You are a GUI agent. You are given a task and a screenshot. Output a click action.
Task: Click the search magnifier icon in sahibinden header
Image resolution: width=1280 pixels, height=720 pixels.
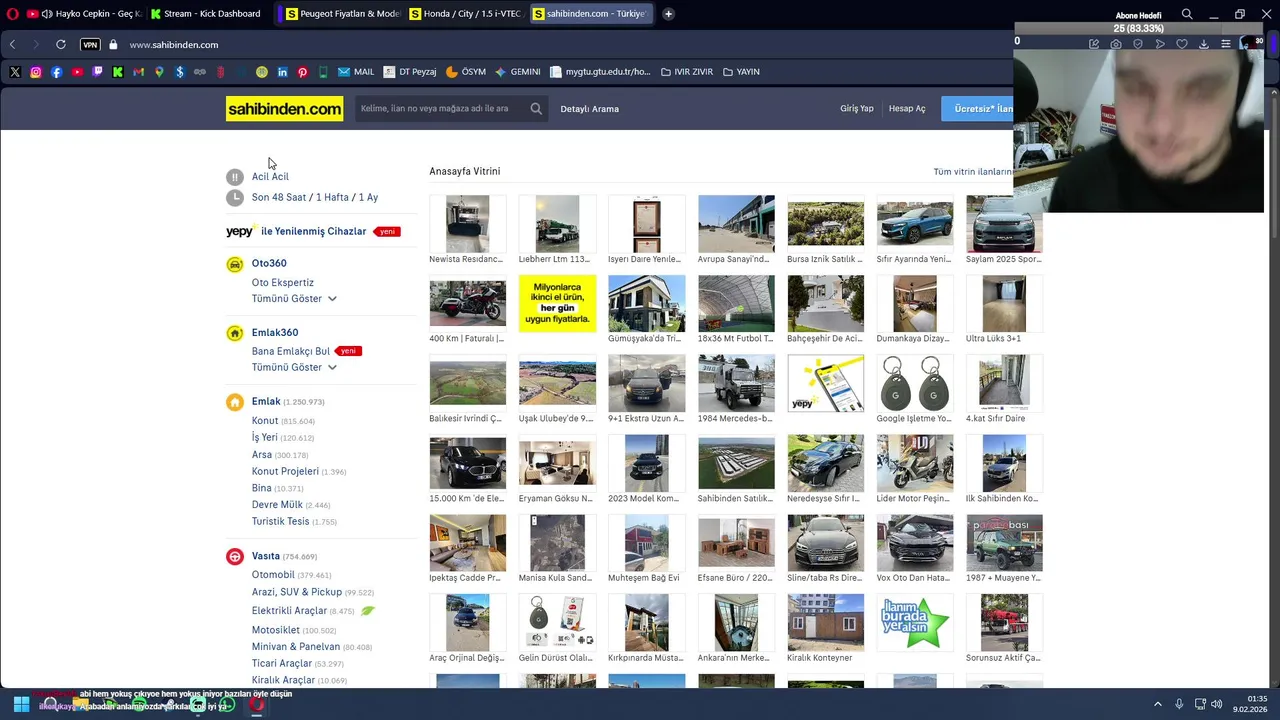pos(536,109)
